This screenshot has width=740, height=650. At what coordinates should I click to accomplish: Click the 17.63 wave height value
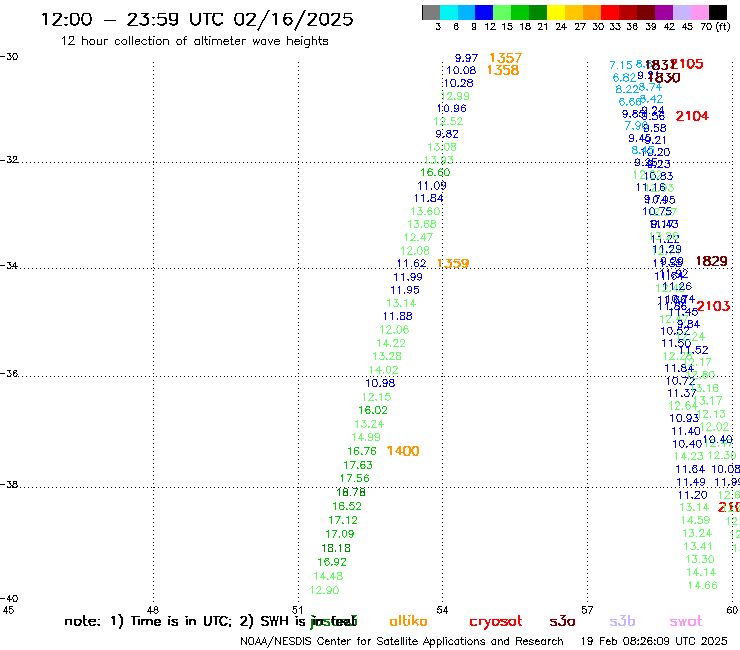point(358,465)
